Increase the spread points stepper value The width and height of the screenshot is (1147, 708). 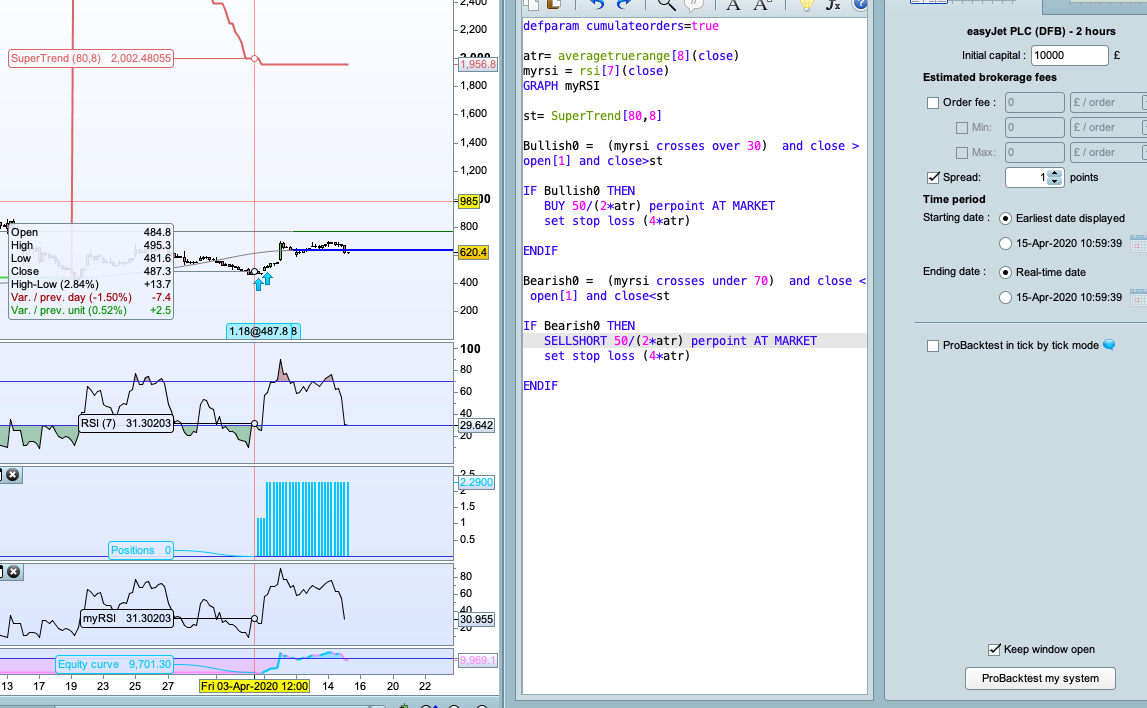point(1053,173)
